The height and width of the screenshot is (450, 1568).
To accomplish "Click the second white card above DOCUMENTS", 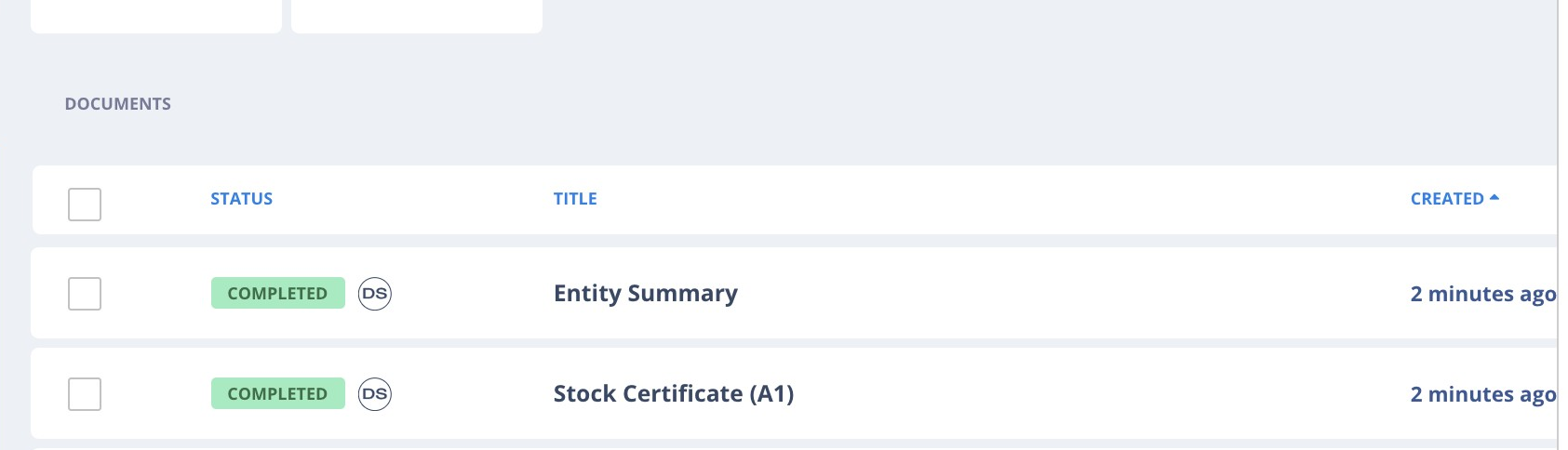I will [x=417, y=16].
